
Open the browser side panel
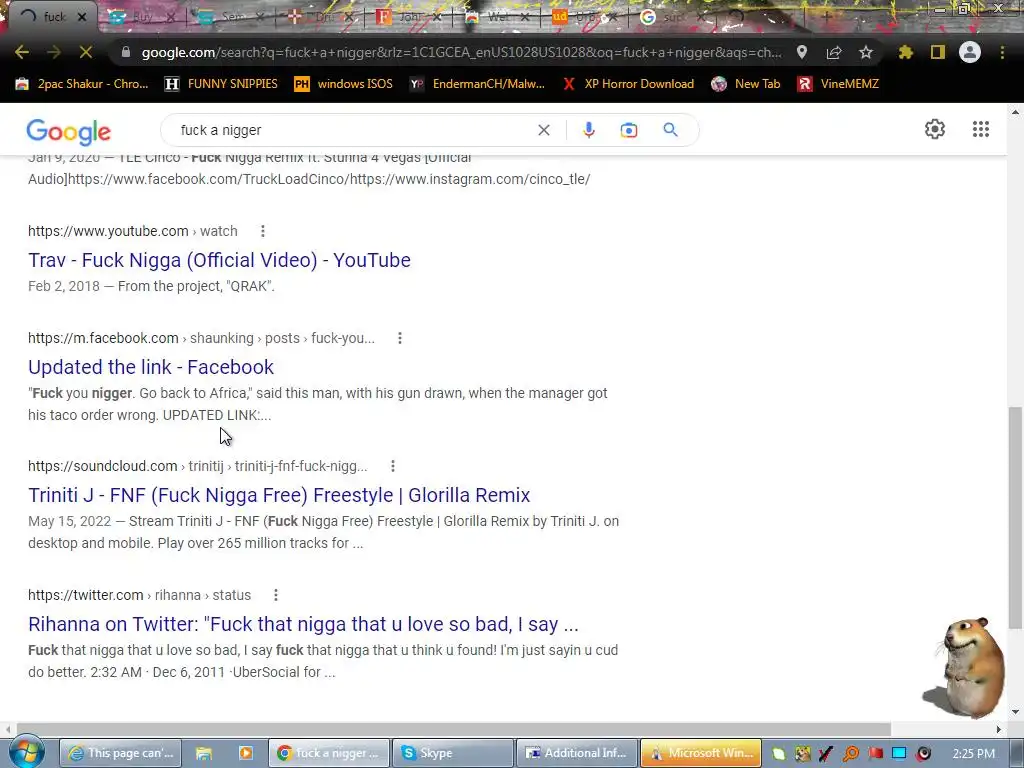pos(938,52)
